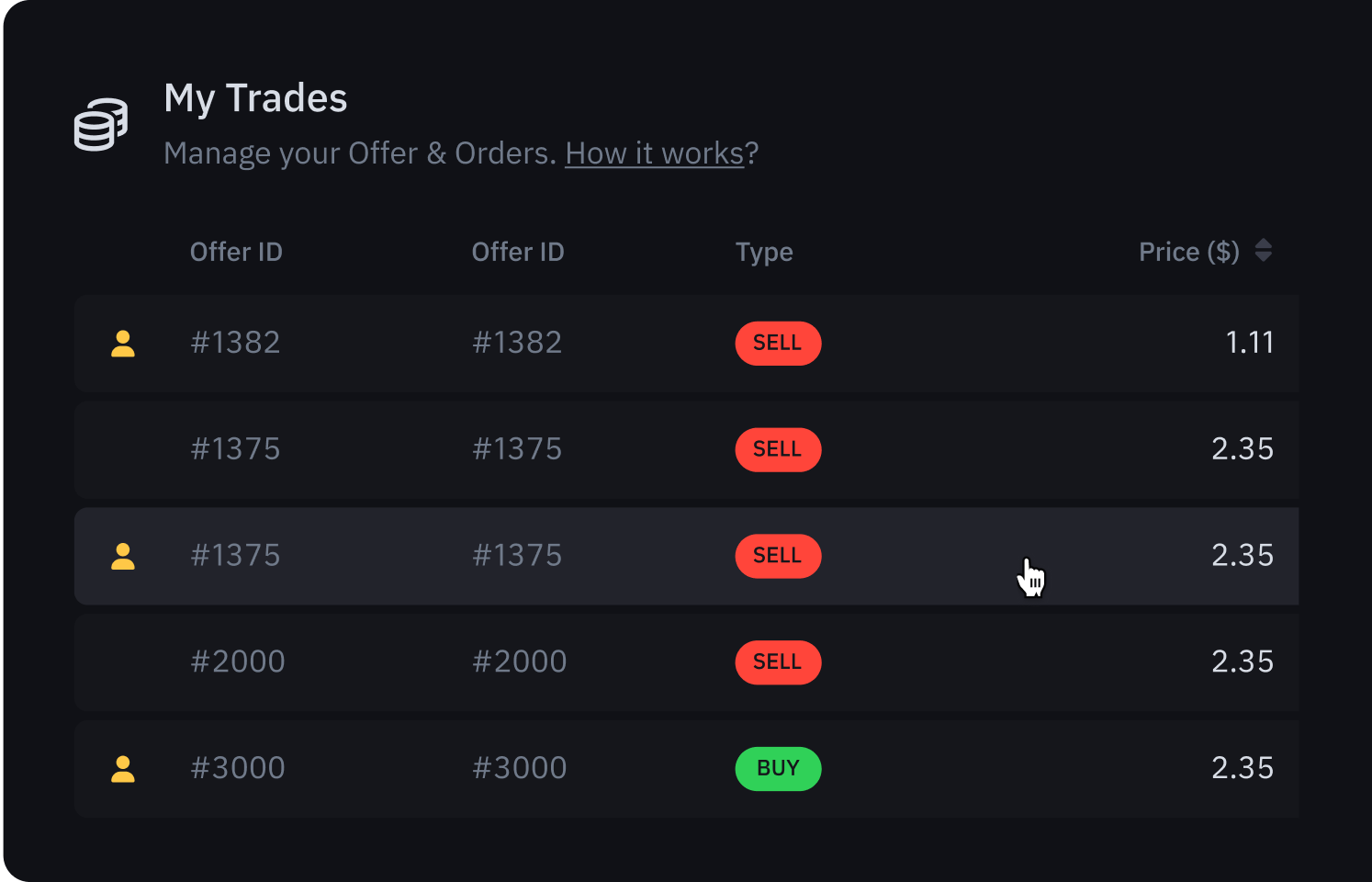1372x882 pixels.
Task: Click the leftmost Offer ID column header
Action: 236,252
